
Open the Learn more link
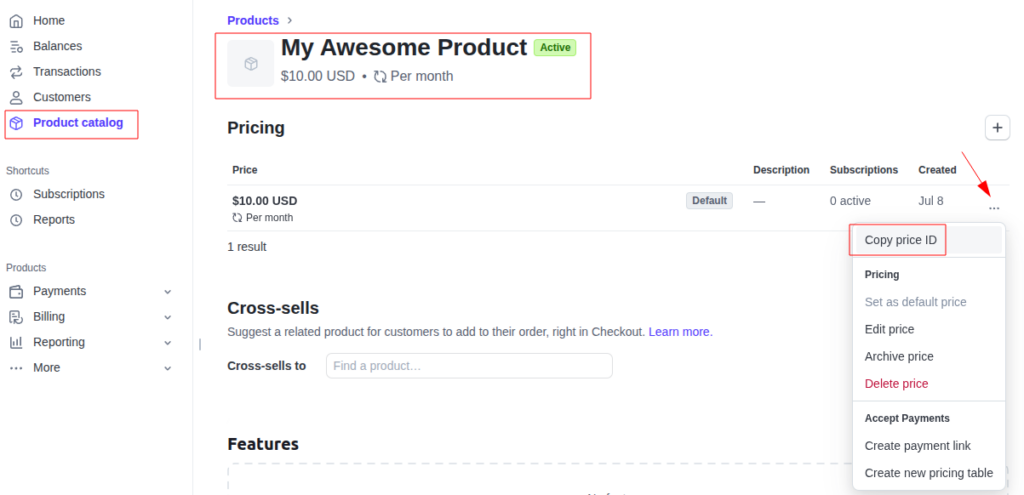tap(679, 332)
